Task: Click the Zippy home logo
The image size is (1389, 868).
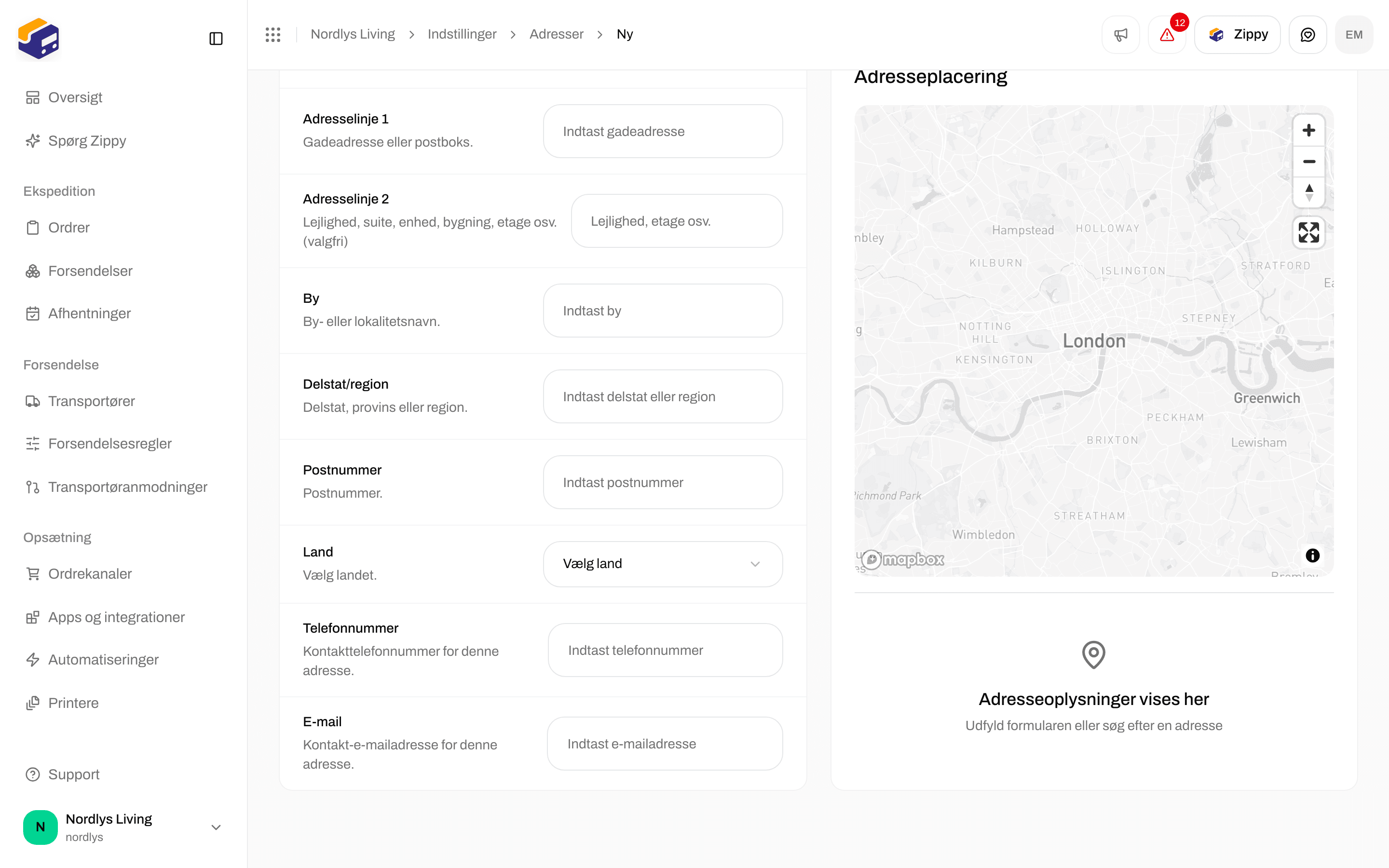Action: click(x=39, y=39)
